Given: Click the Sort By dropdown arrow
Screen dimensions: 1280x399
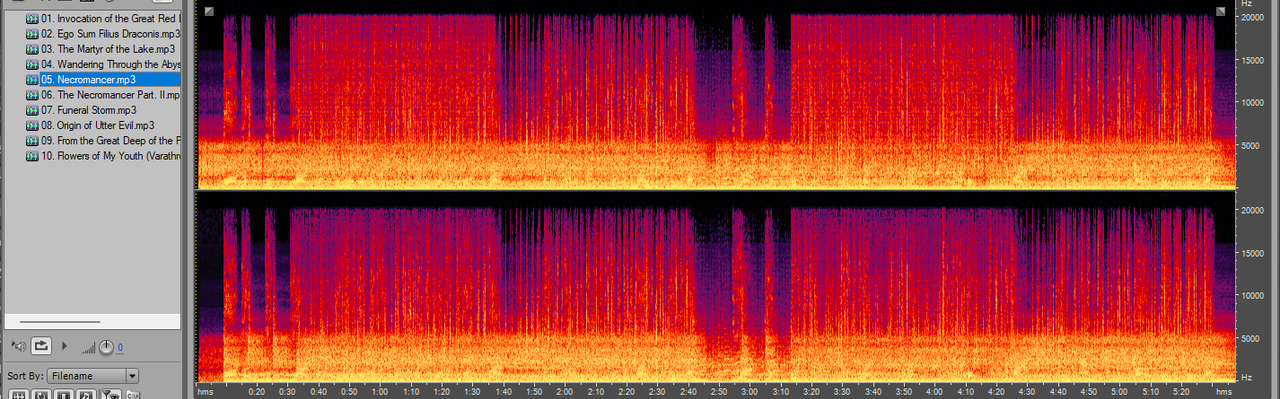Looking at the screenshot, I should click(132, 375).
